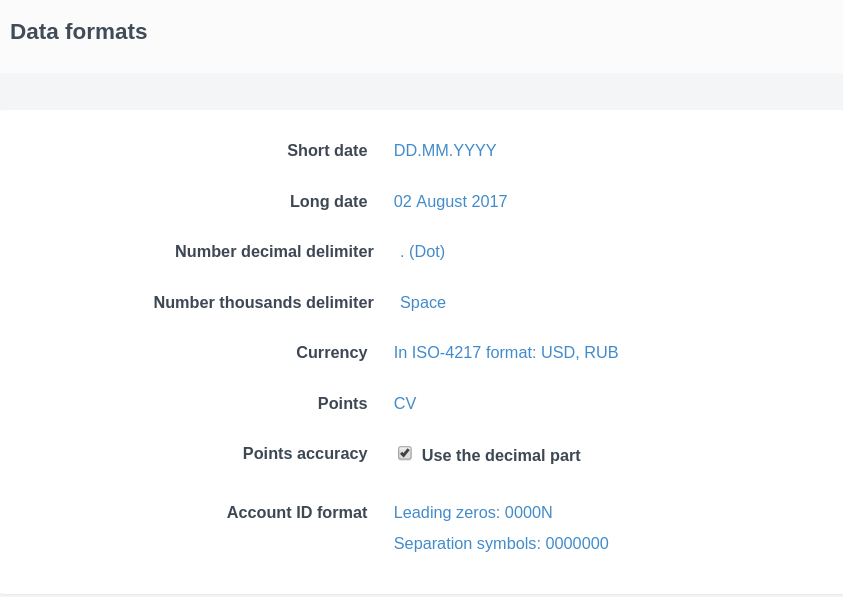Click the DD.MM.YYYY short date value
843x597 pixels.
pos(445,151)
